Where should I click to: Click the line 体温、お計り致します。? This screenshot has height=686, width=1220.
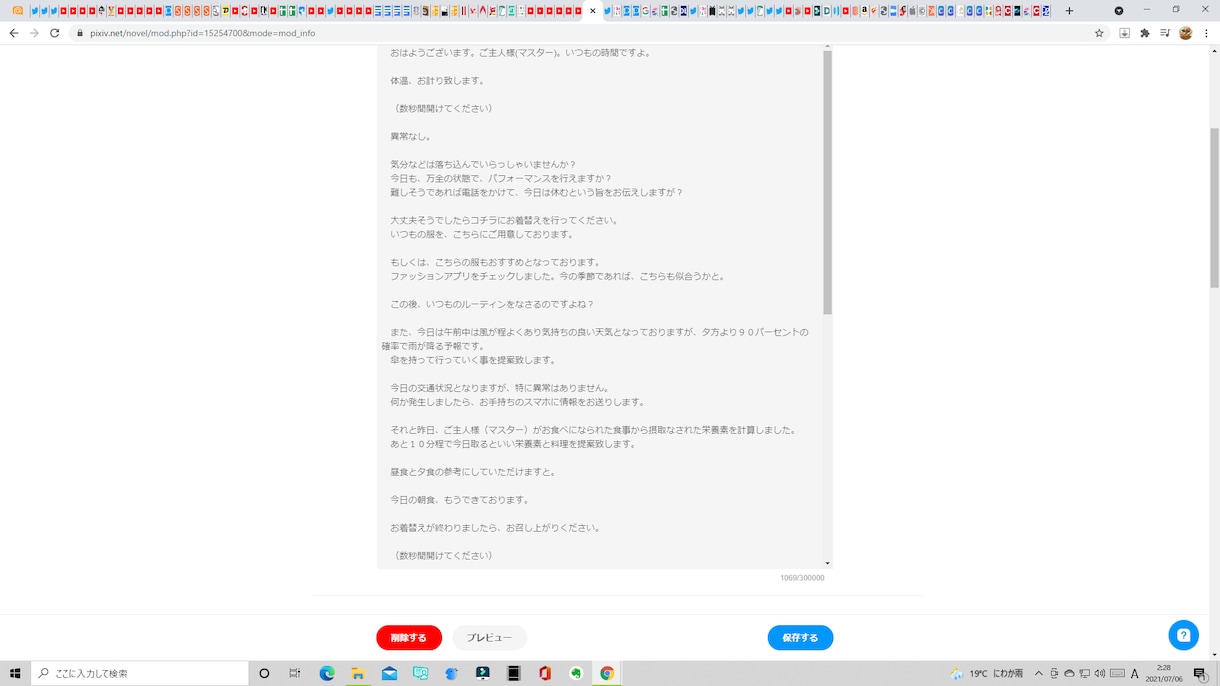pos(438,80)
